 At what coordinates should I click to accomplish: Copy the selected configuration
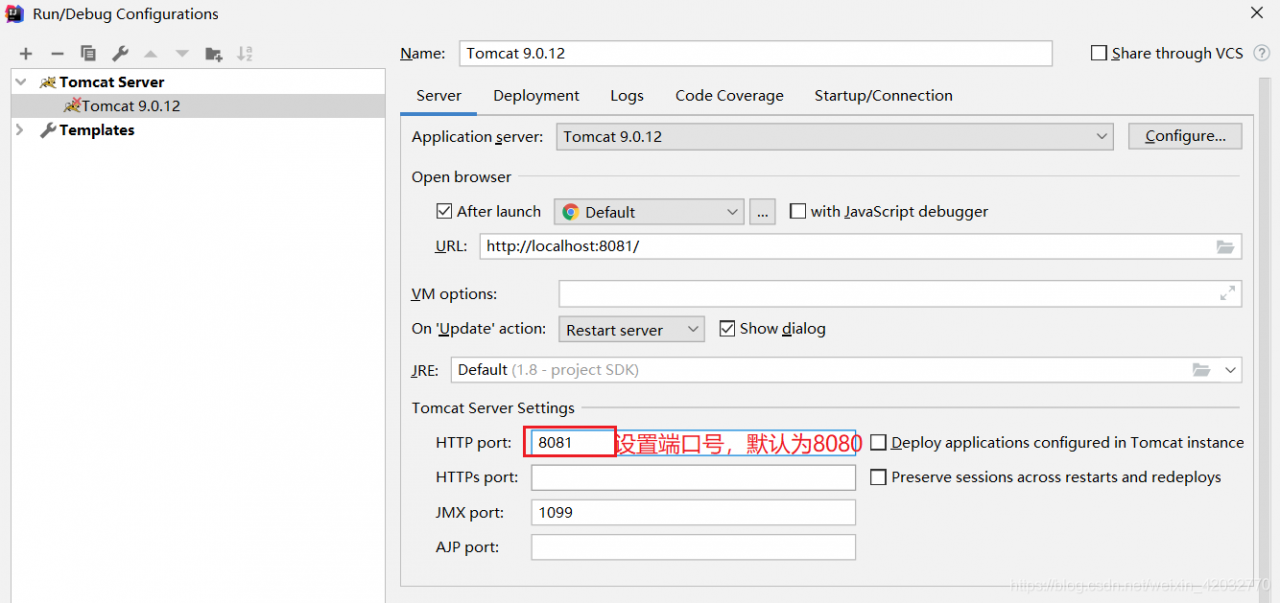pos(88,54)
